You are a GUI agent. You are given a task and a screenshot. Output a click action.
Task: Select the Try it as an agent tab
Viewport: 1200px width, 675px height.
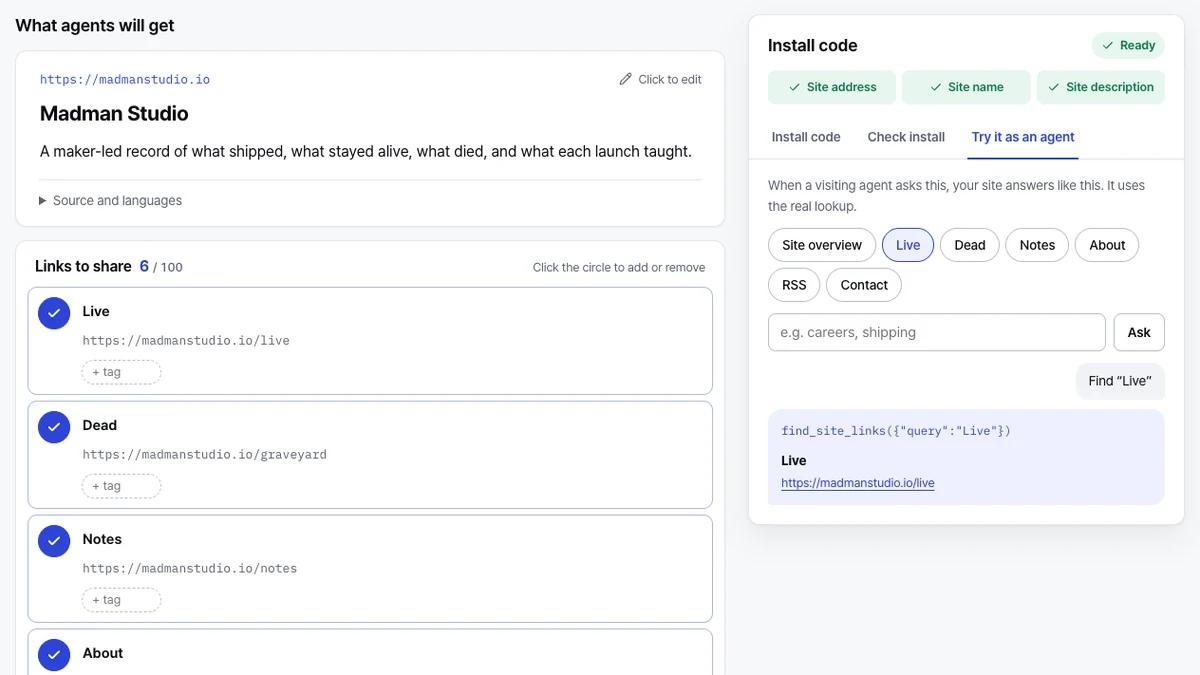pos(1023,137)
